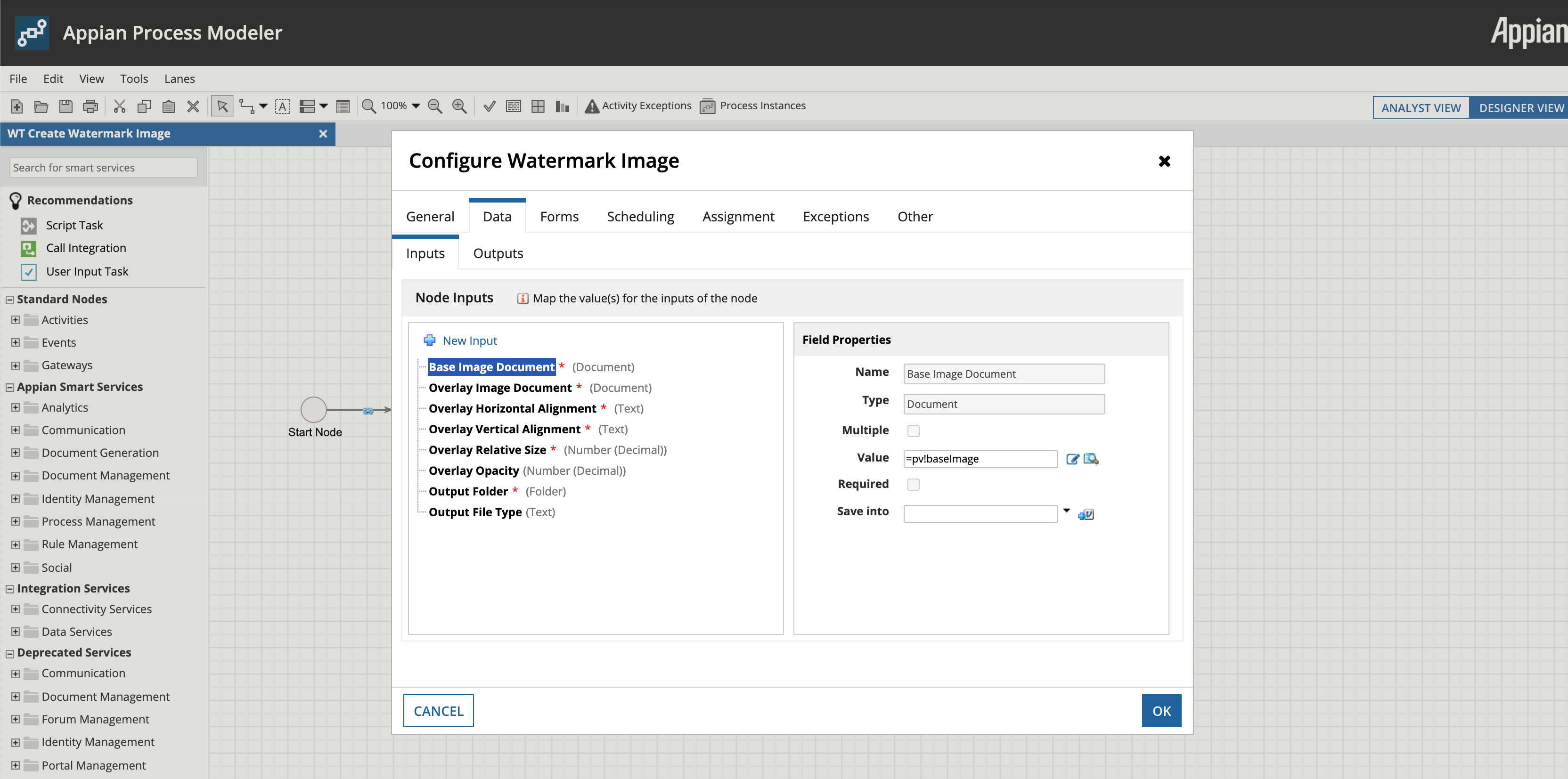The height and width of the screenshot is (779, 1568).
Task: Click the OK button
Action: click(1161, 711)
